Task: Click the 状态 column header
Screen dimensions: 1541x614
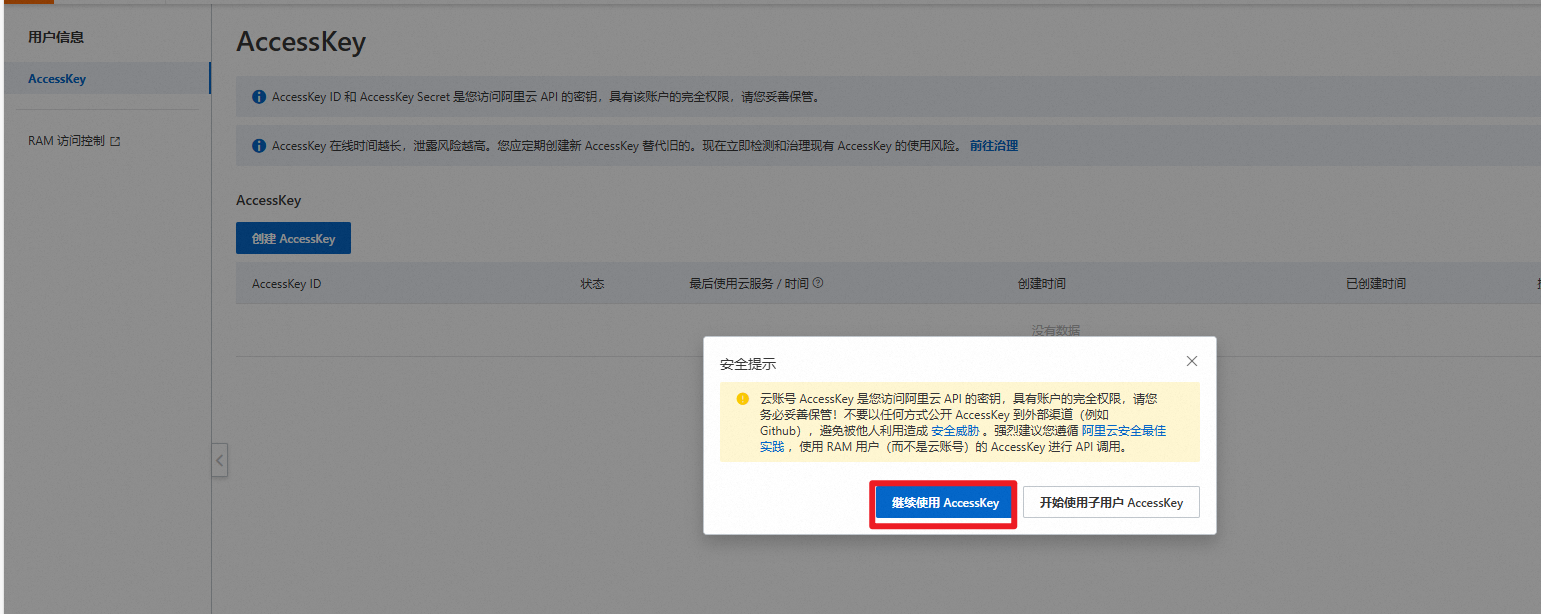Action: 592,284
